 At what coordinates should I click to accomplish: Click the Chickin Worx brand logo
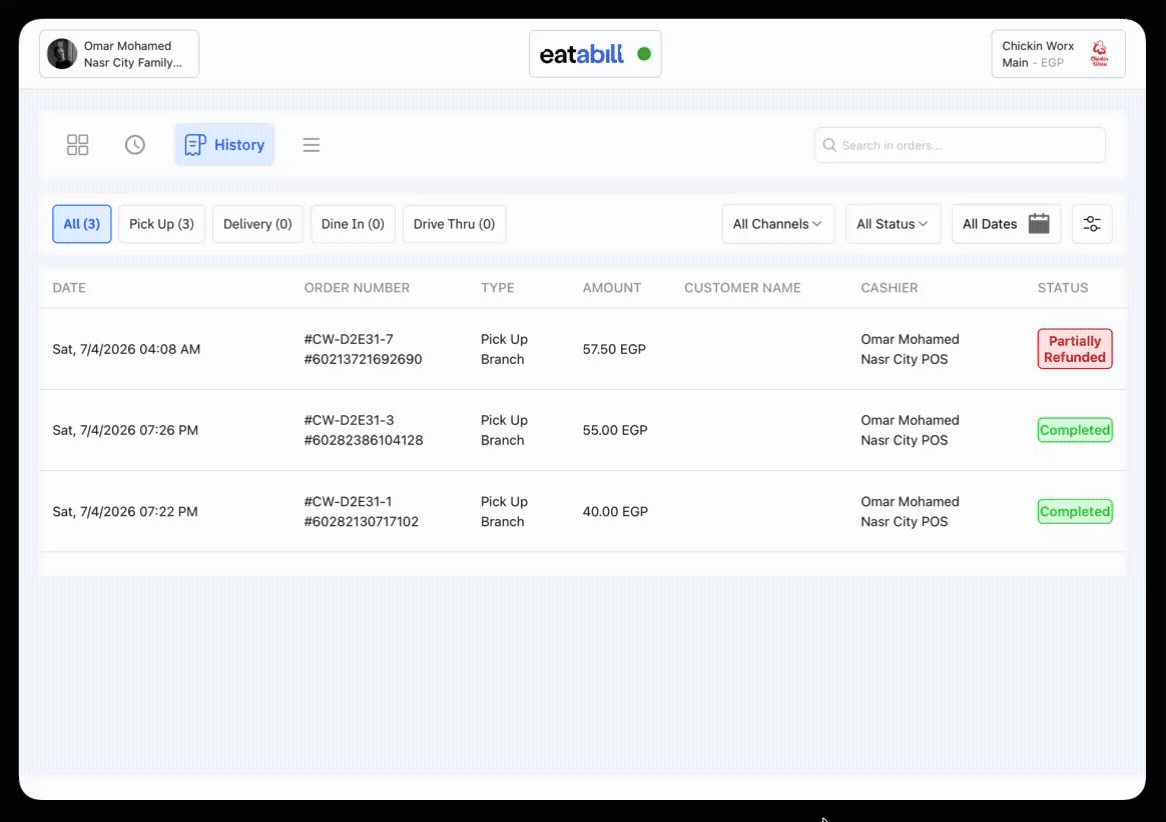[x=1099, y=54]
